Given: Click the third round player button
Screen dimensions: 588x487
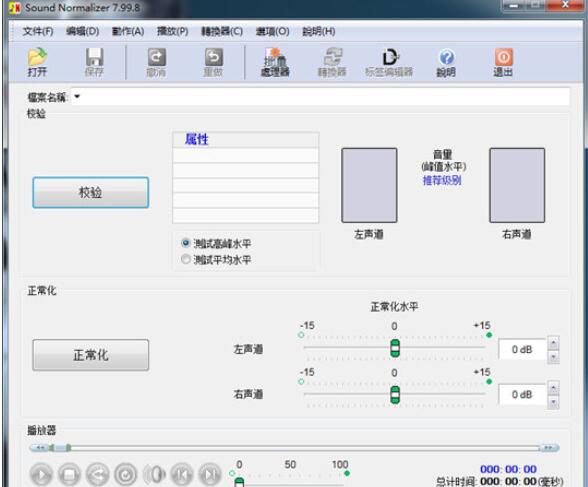Looking at the screenshot, I should (98, 475).
